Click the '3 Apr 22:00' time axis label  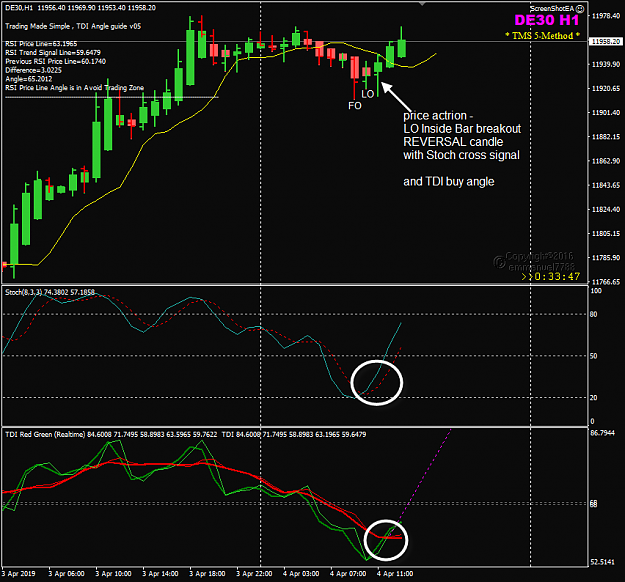pos(254,574)
